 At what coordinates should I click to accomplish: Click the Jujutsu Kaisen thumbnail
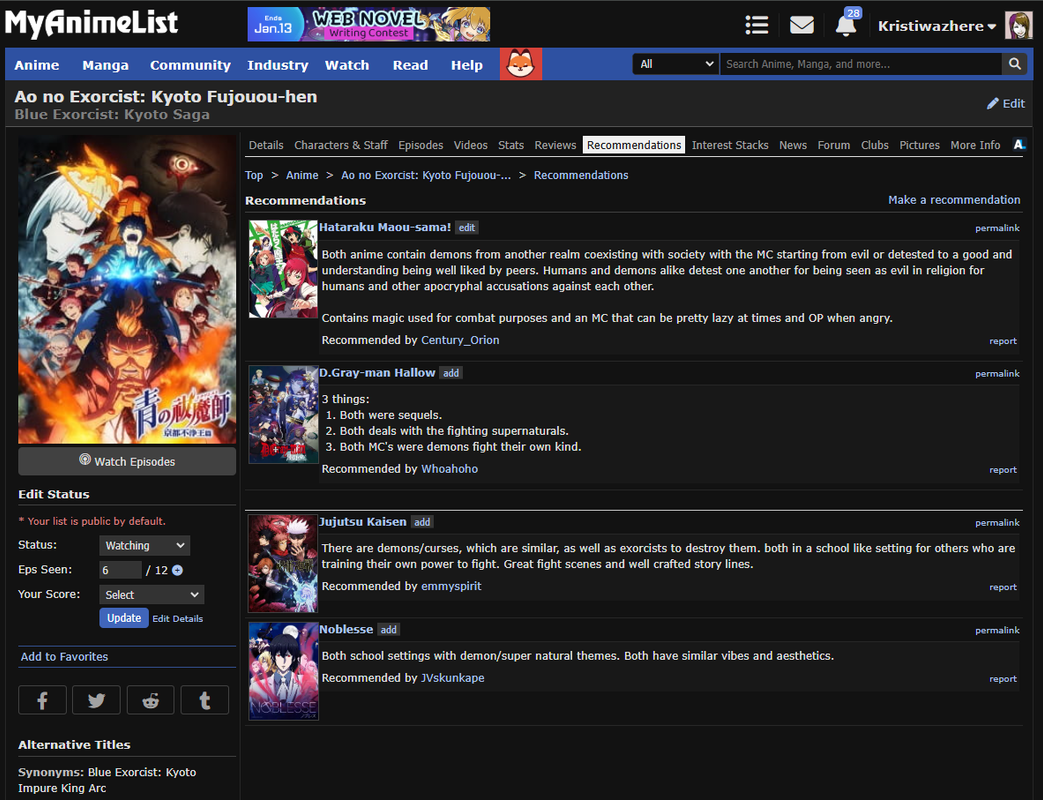coord(283,563)
